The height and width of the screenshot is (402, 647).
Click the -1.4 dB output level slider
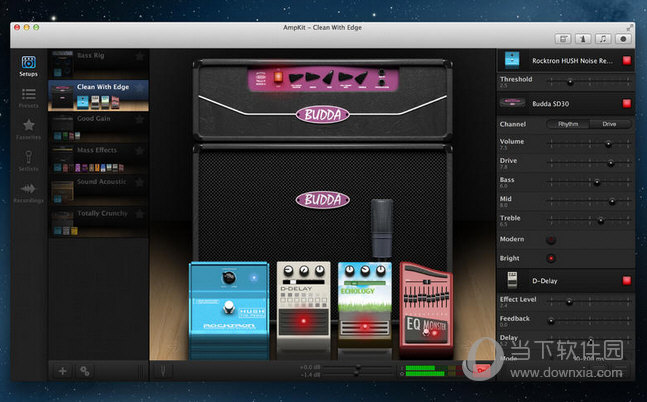coord(358,374)
